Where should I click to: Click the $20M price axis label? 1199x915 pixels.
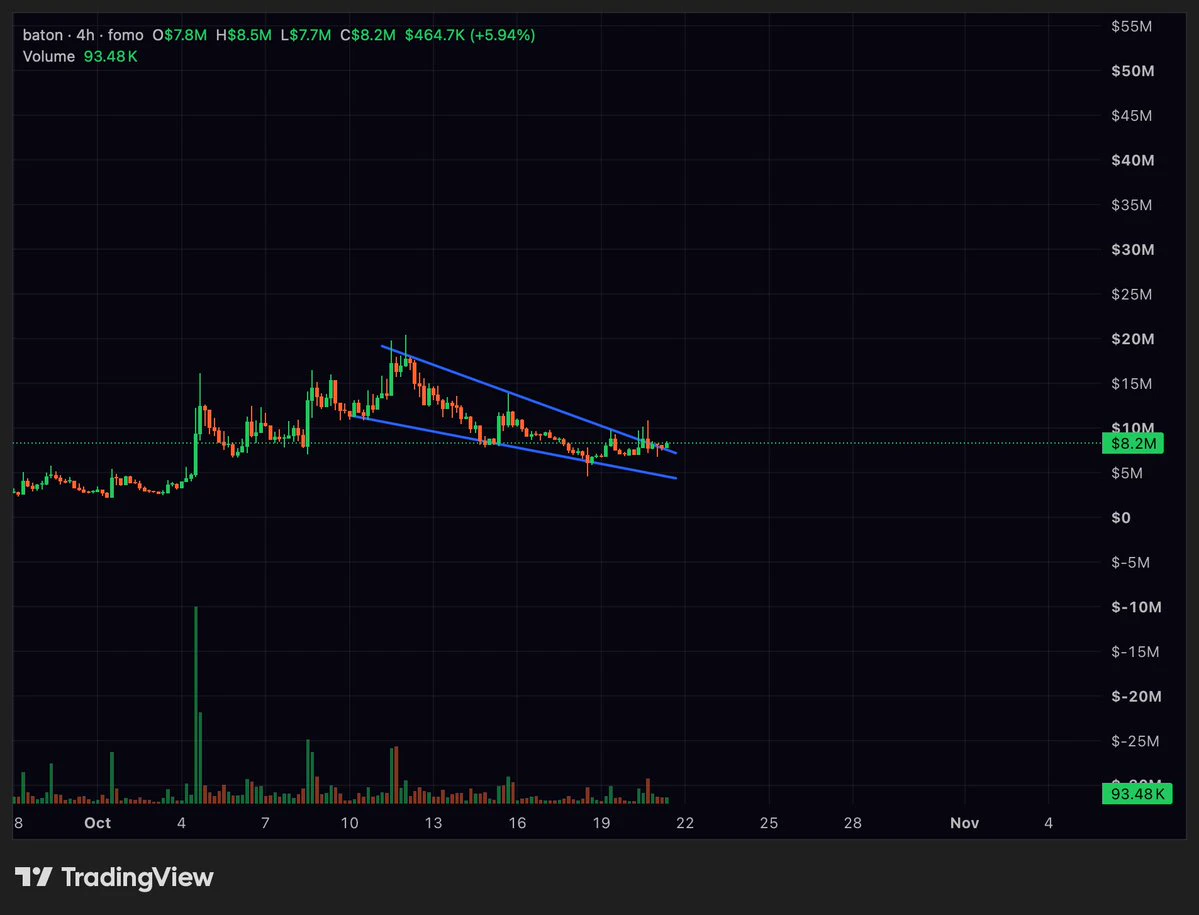(x=1132, y=339)
